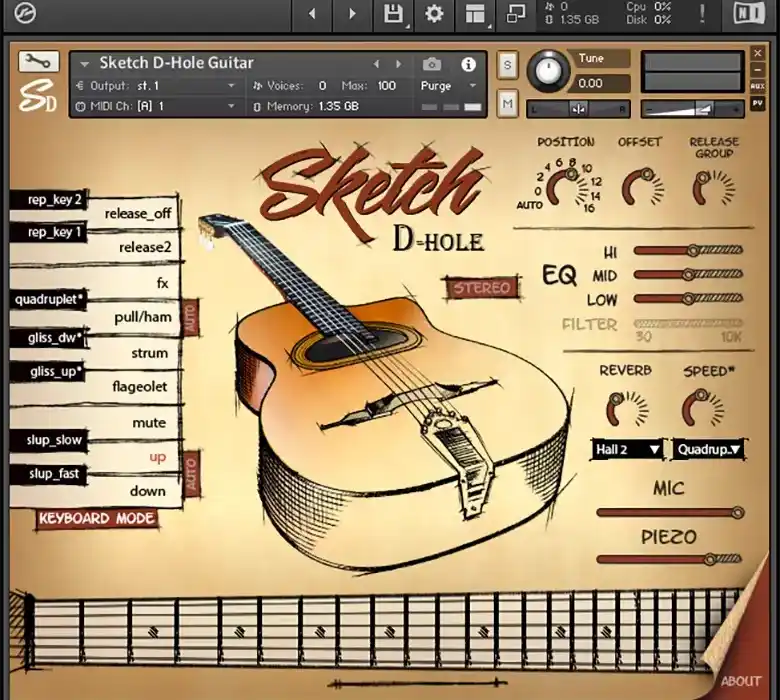Select the slup_fast keyswitch

pos(49,474)
